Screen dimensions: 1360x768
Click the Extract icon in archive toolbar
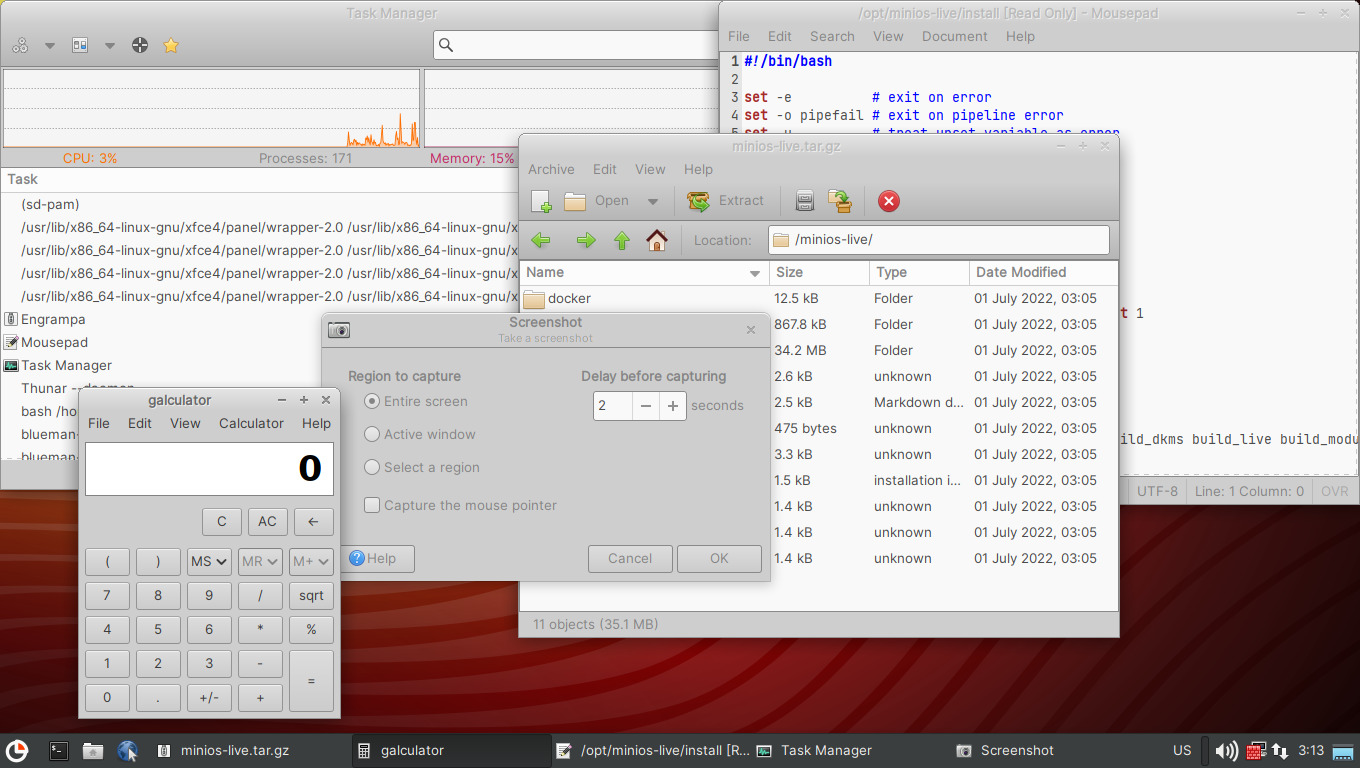coord(699,201)
